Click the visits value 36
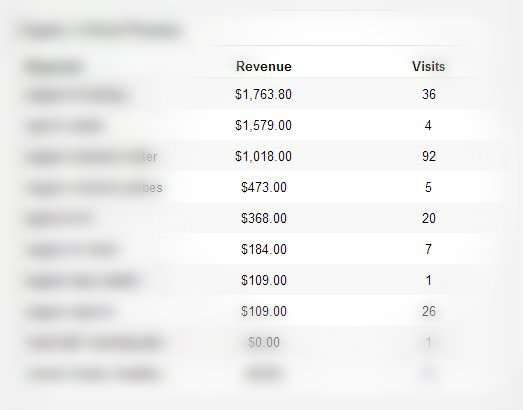Screen dimensions: 523x410 coord(429,94)
